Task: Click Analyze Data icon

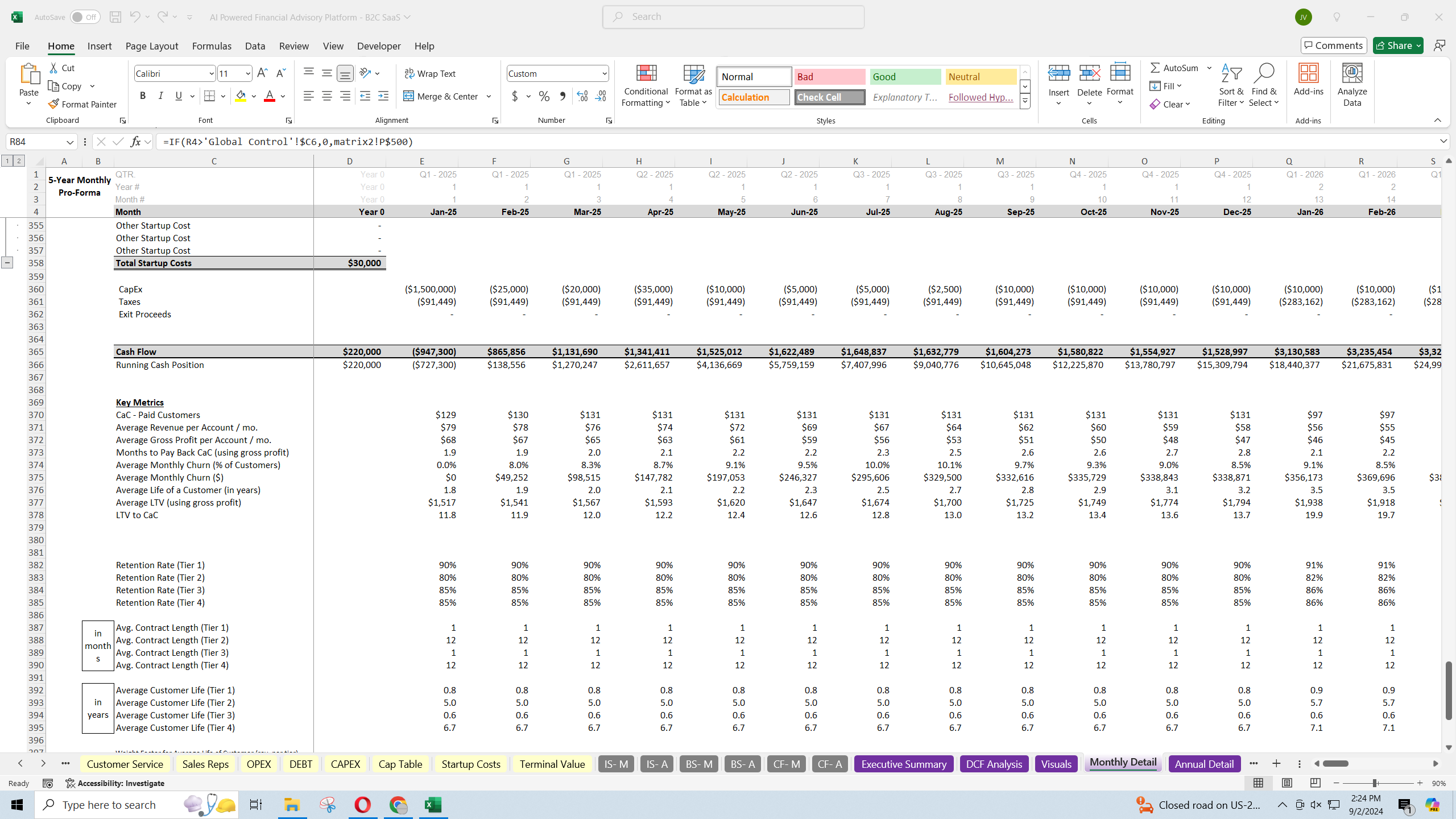Action: (x=1352, y=73)
